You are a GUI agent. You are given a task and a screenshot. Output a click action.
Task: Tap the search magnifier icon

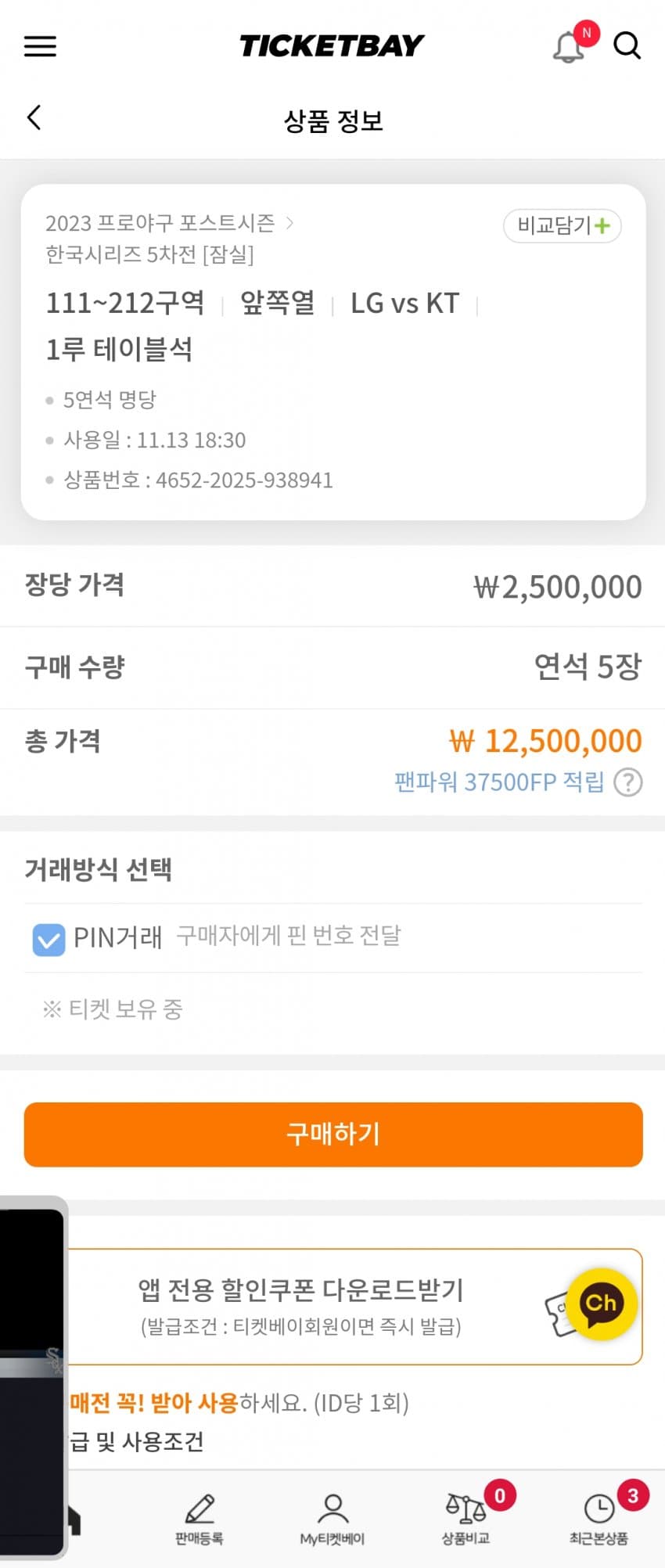coord(627,46)
